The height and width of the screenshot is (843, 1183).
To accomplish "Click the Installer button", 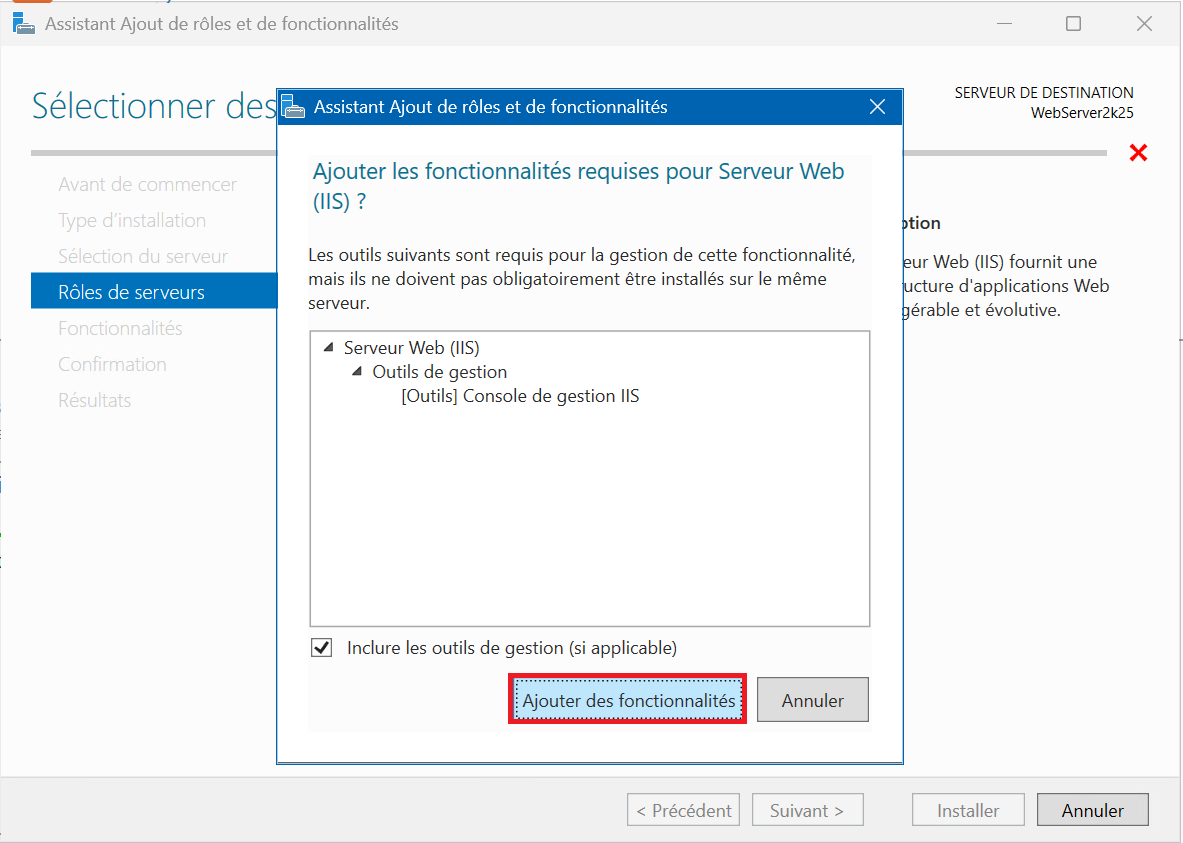I will point(968,811).
